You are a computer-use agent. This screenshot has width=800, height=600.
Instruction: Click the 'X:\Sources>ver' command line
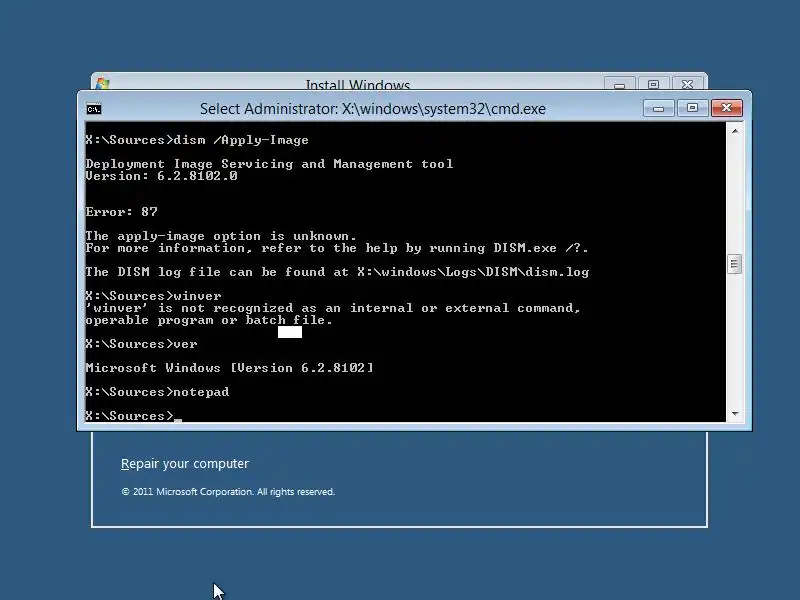point(141,344)
